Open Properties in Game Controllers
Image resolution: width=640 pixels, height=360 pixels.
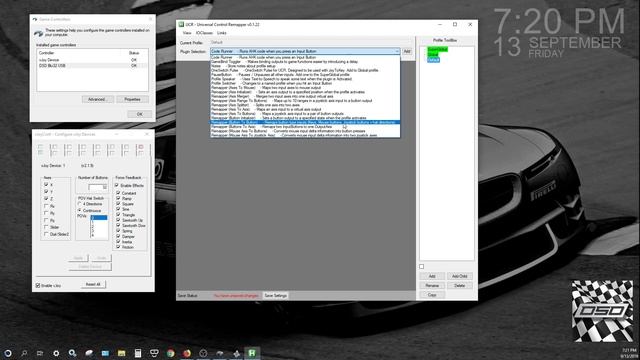[132, 99]
